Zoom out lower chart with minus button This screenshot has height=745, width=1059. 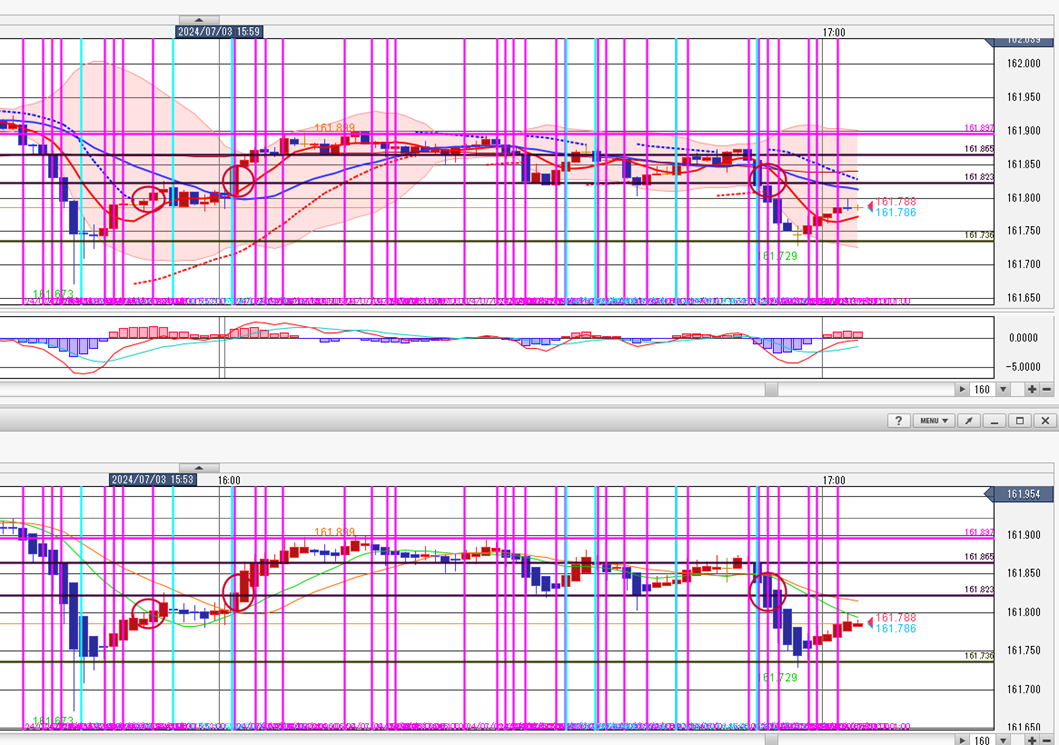[1047, 740]
